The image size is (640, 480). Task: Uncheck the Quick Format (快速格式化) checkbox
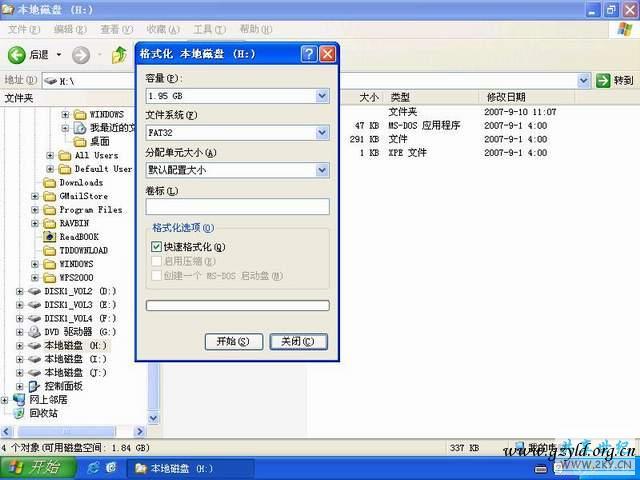(157, 247)
